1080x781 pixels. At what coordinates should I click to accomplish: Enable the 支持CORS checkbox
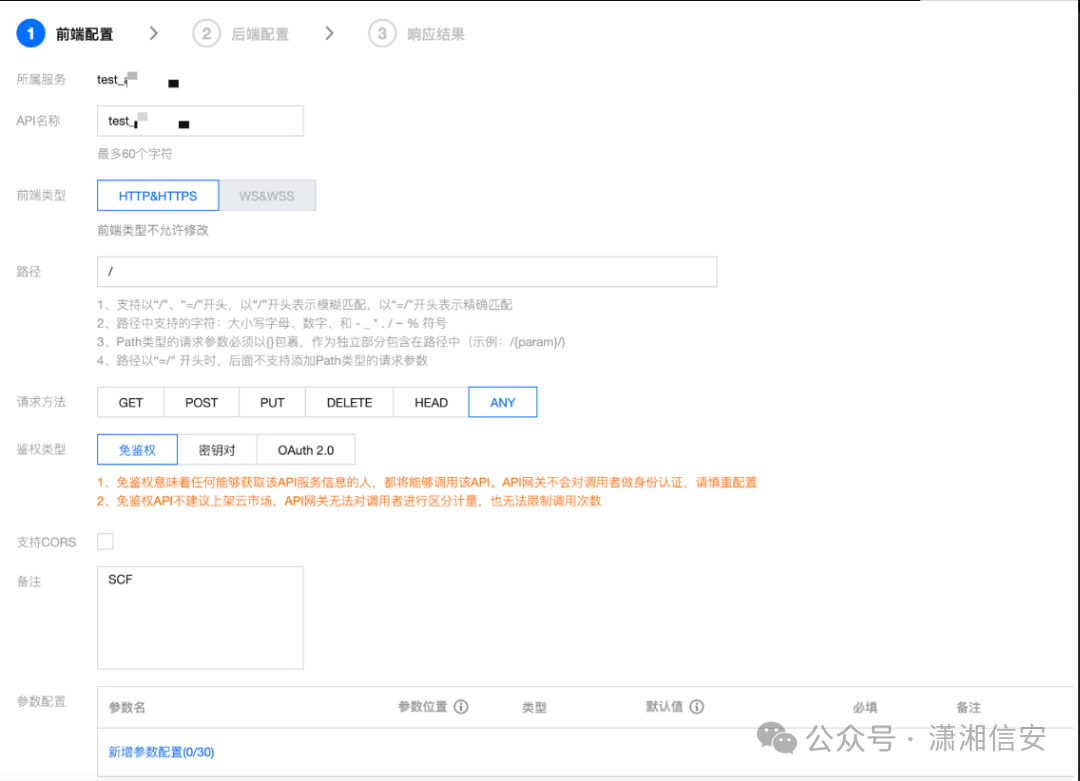tap(105, 541)
